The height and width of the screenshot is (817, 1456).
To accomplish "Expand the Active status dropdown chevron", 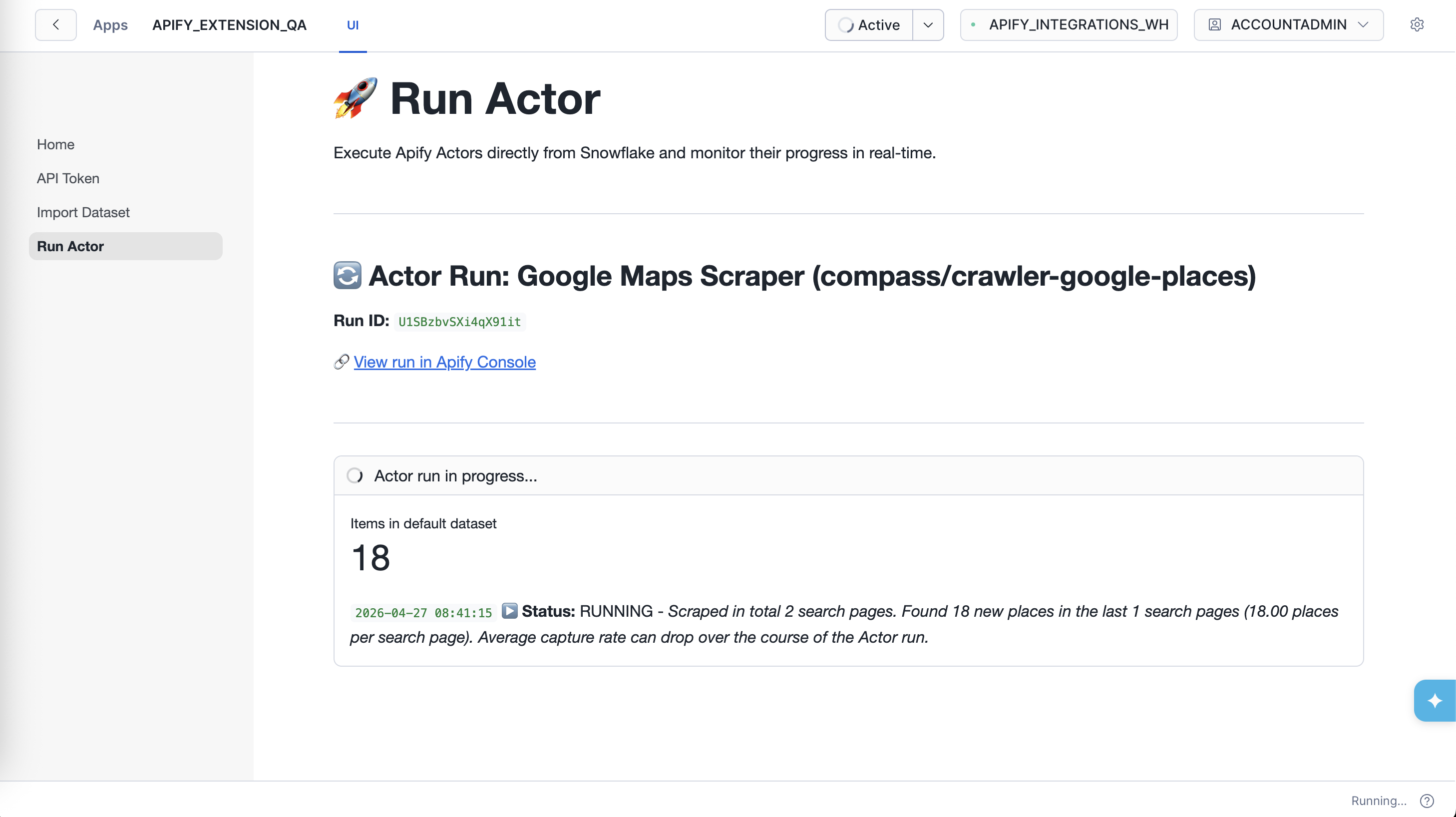I will (x=928, y=25).
